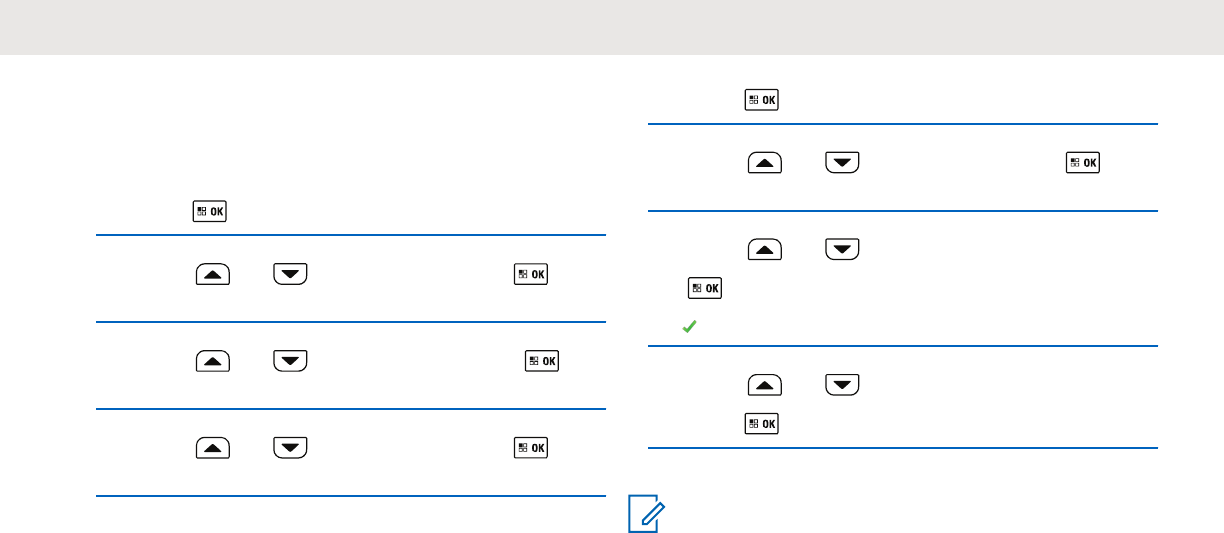Click the lone OK key icon topping the right column
Viewport: 1224px width, 533px height.
[x=762, y=100]
